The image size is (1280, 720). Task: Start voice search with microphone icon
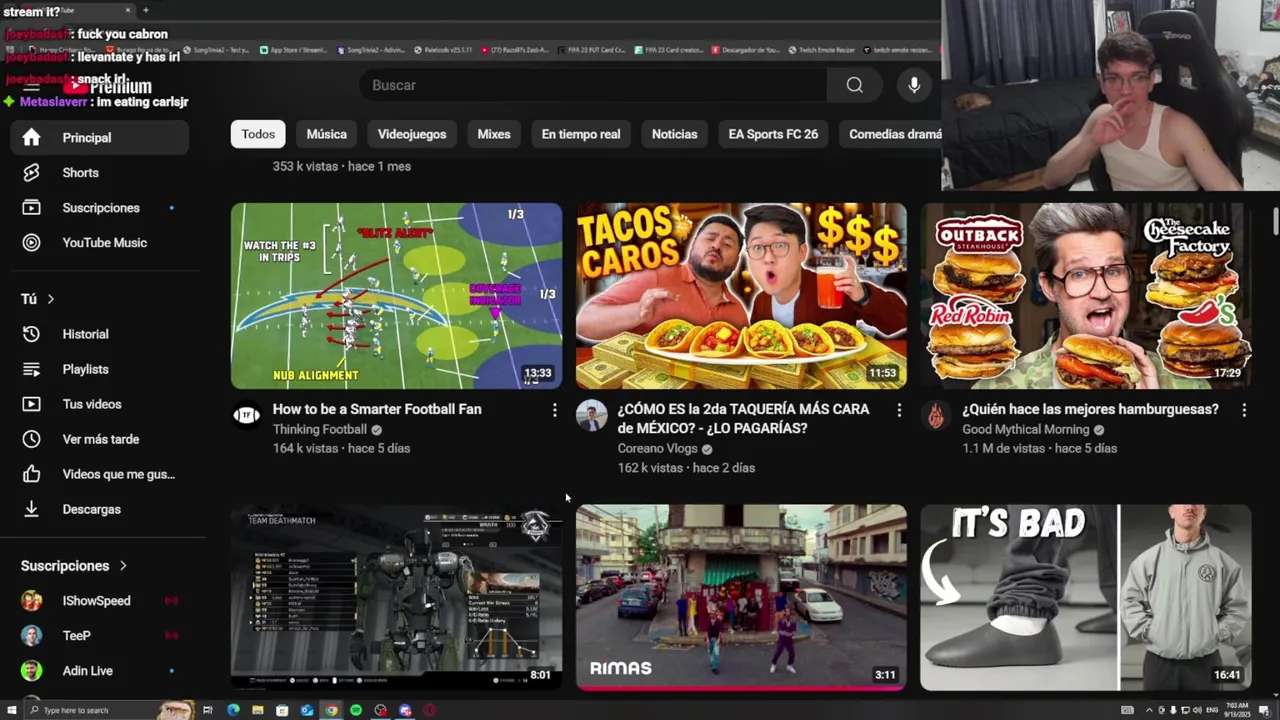(x=914, y=85)
